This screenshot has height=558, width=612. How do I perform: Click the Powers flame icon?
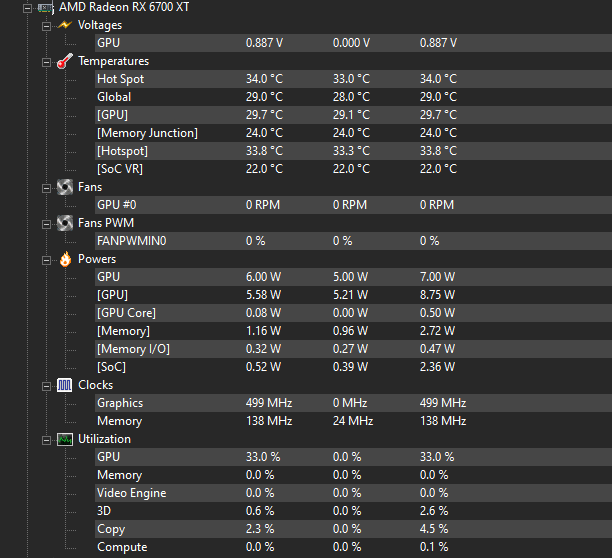point(65,259)
